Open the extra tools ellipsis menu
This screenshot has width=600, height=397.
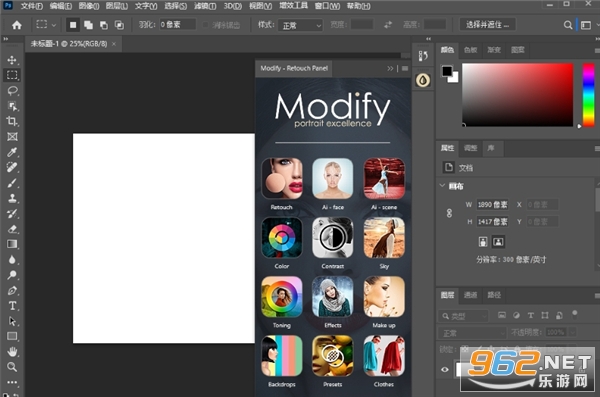pos(12,382)
